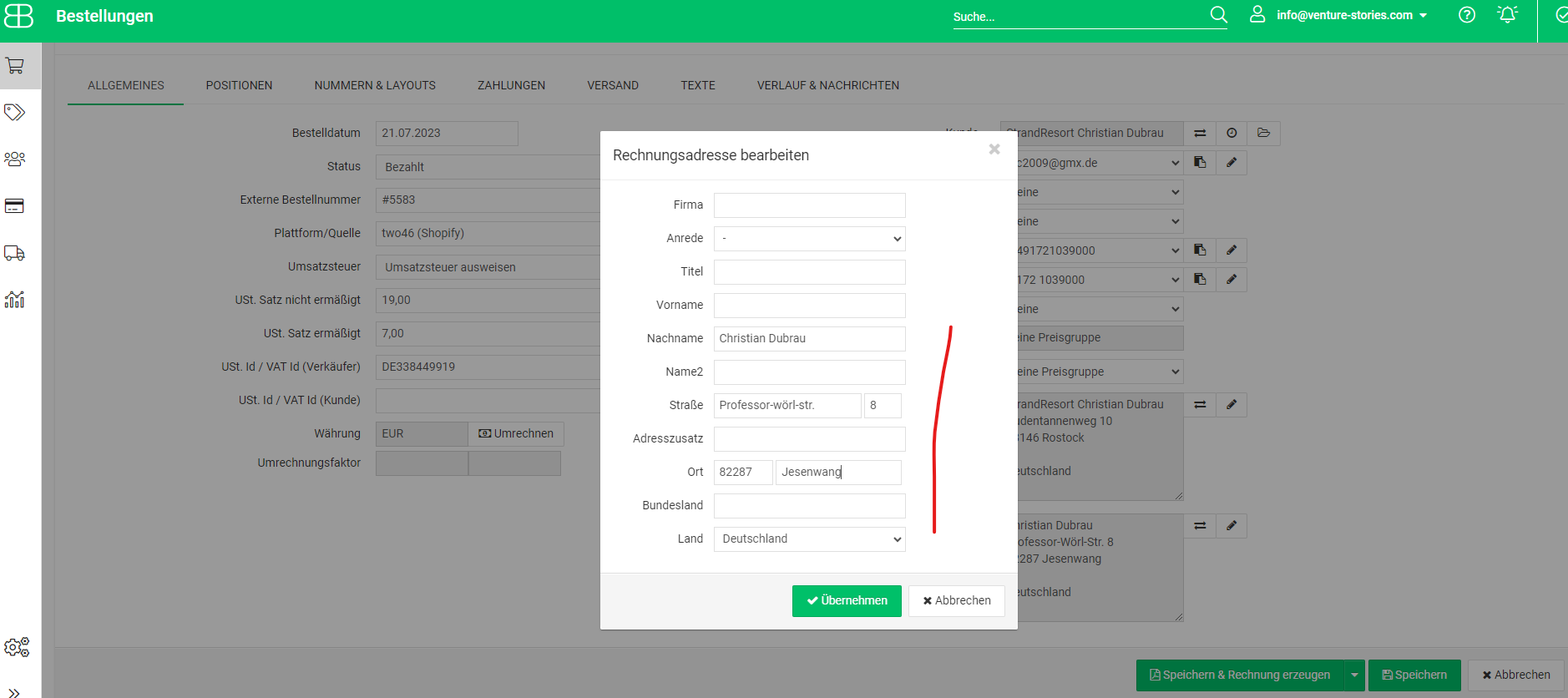Click the Titel input field
1568x698 pixels.
tap(810, 272)
